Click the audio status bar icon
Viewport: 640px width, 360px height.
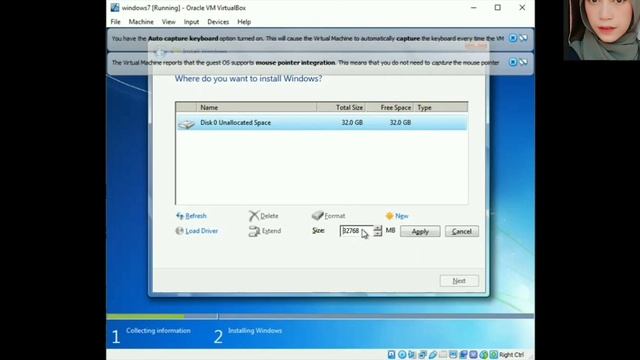click(x=412, y=354)
